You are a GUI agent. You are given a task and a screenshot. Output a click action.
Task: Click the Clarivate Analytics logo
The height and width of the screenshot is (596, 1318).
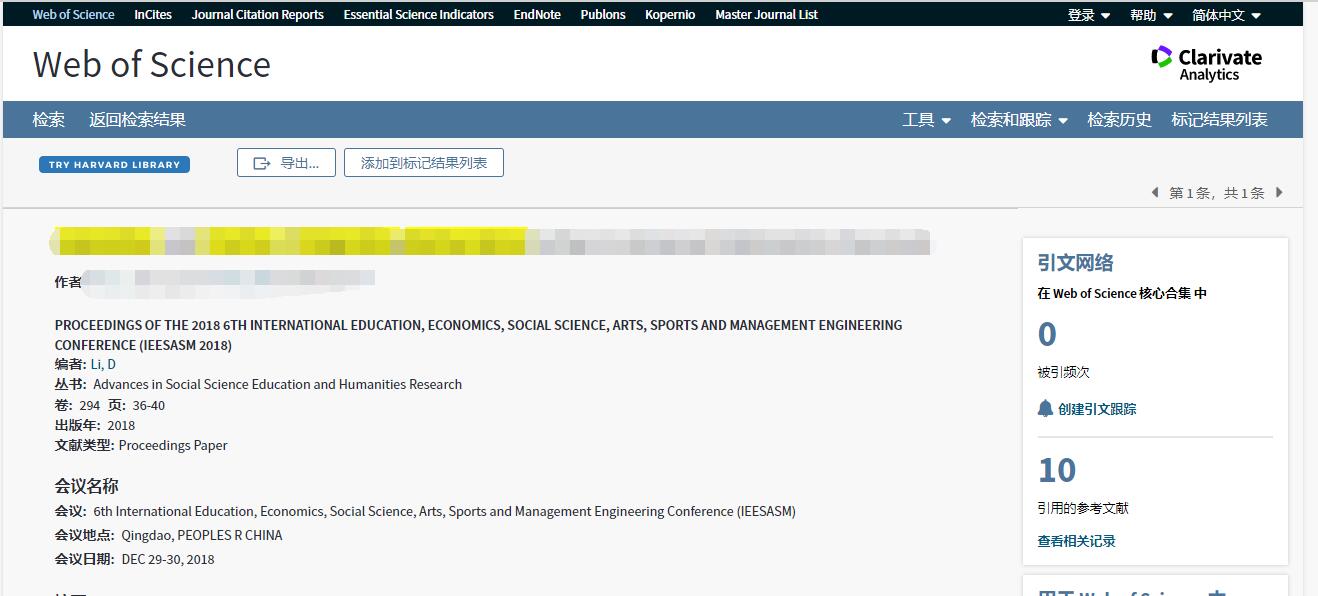click(1206, 64)
